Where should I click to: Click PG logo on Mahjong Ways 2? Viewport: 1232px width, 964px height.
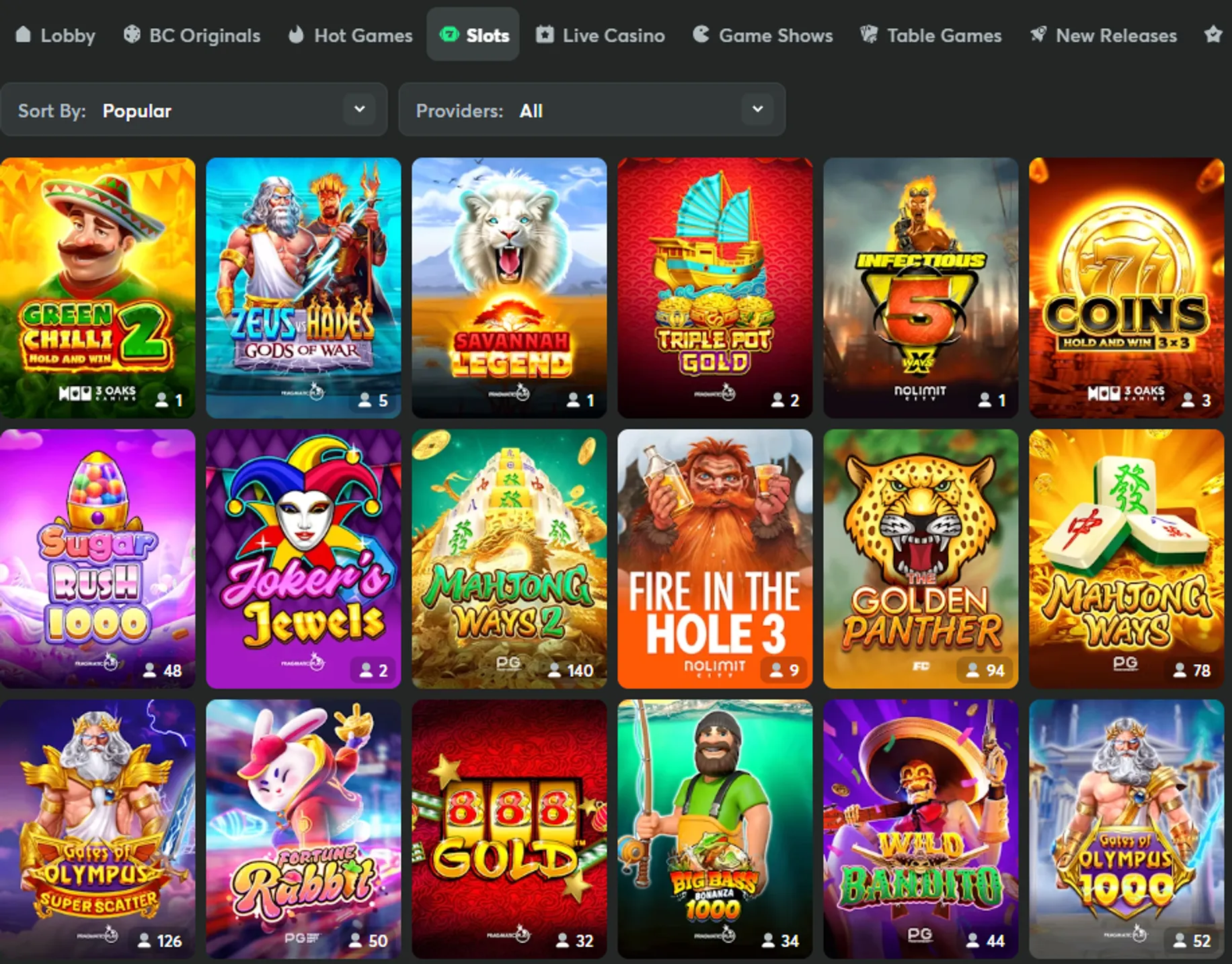pos(508,664)
